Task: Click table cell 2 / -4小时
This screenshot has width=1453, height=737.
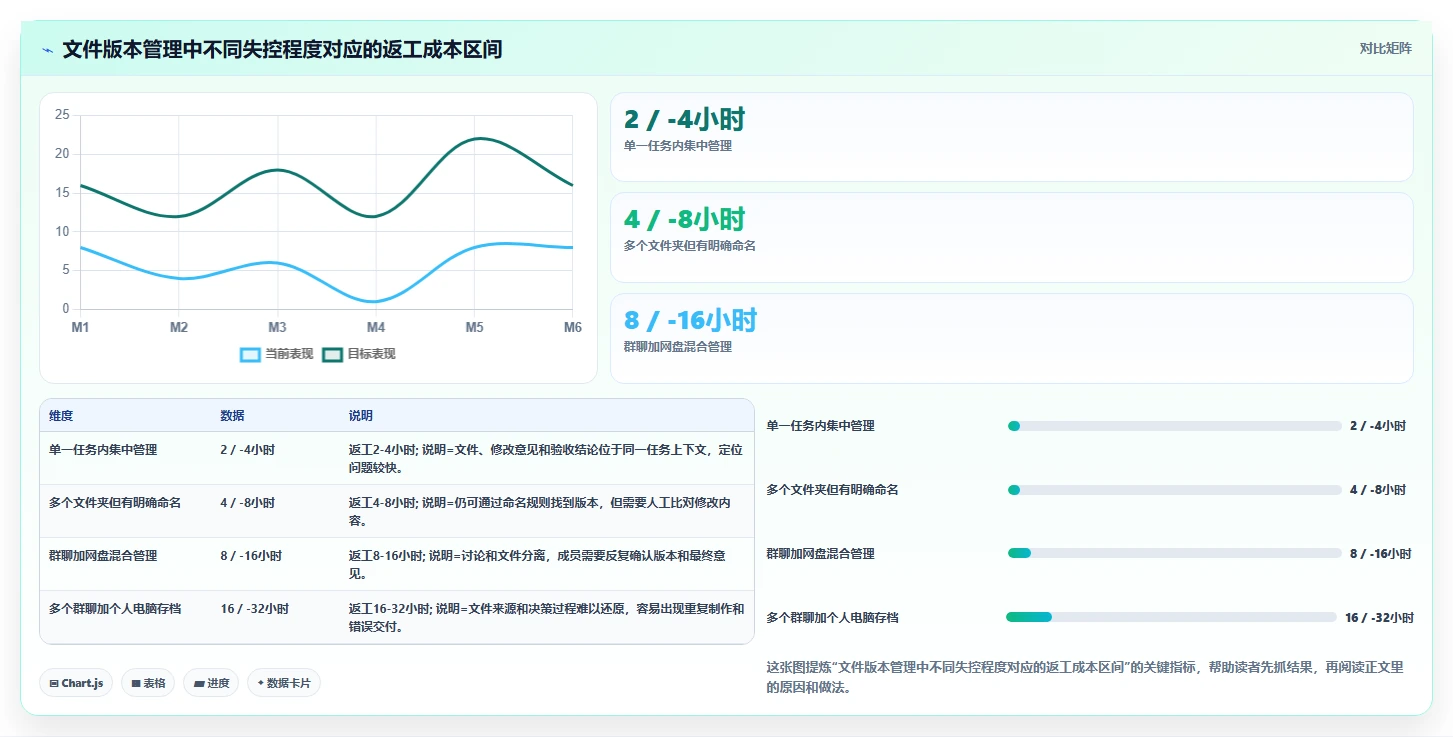Action: [x=247, y=450]
